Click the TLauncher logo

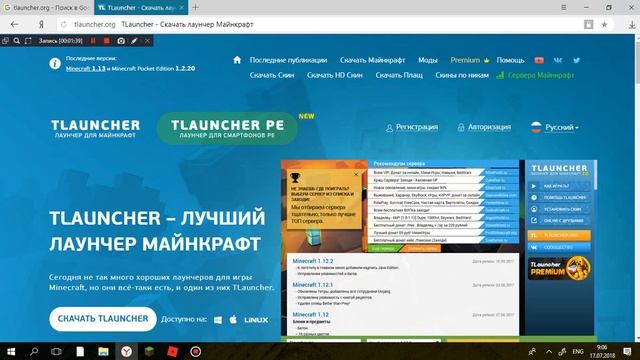click(96, 128)
